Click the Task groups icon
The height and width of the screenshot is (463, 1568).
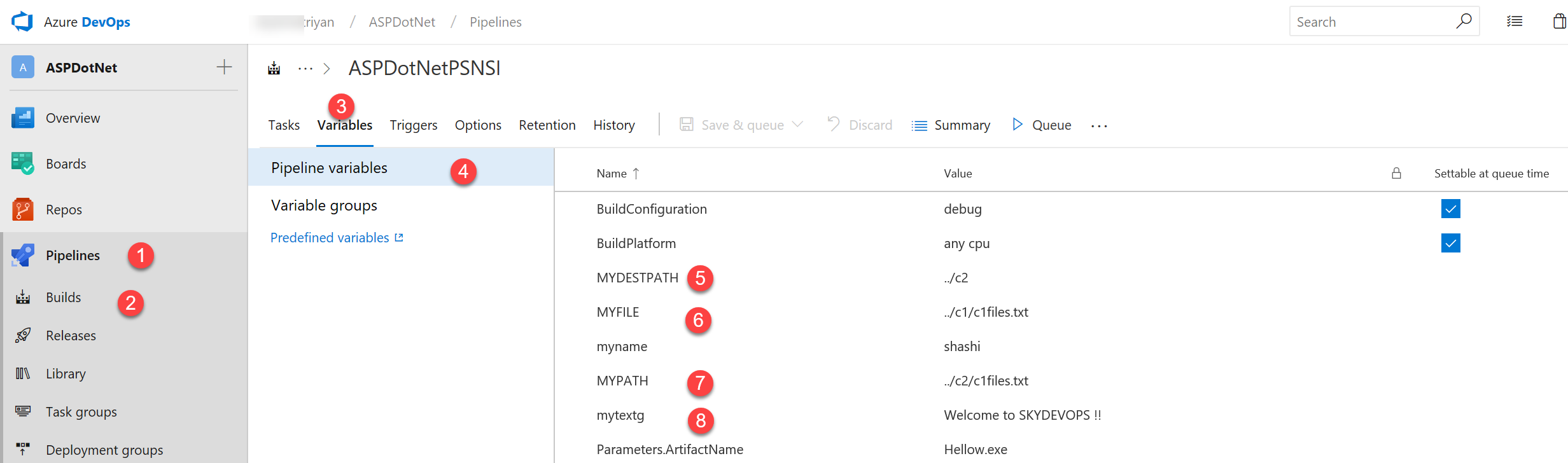pos(23,411)
